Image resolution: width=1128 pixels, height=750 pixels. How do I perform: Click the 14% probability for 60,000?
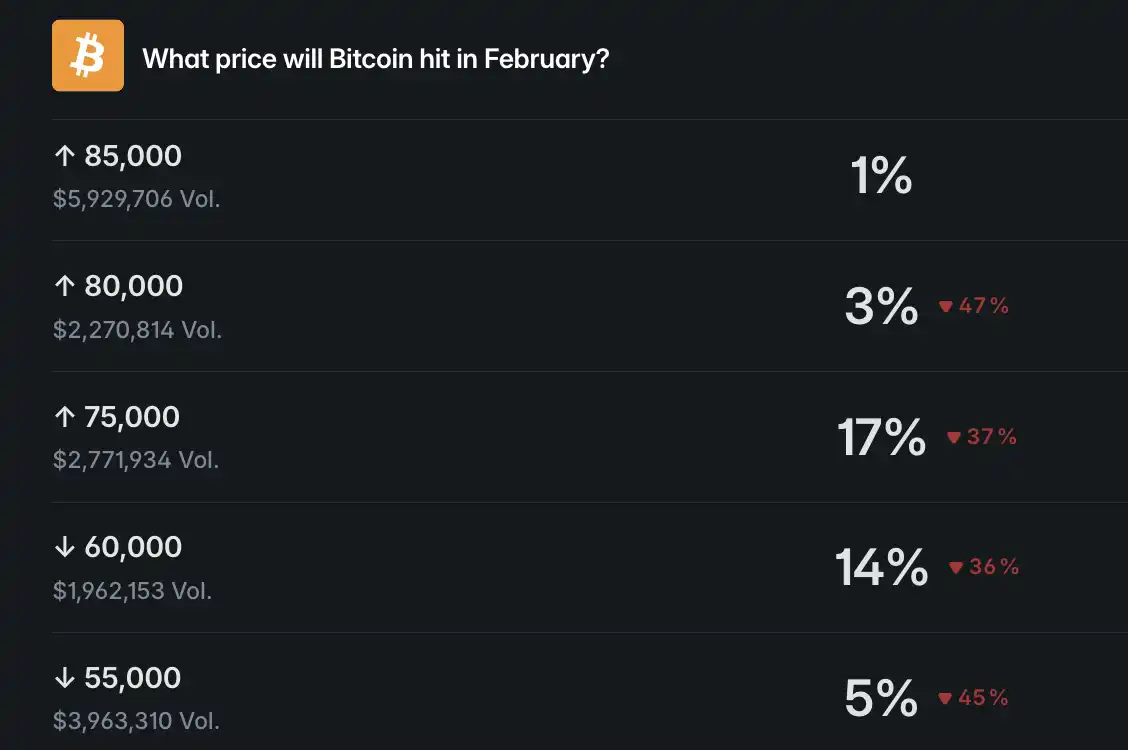coord(881,567)
